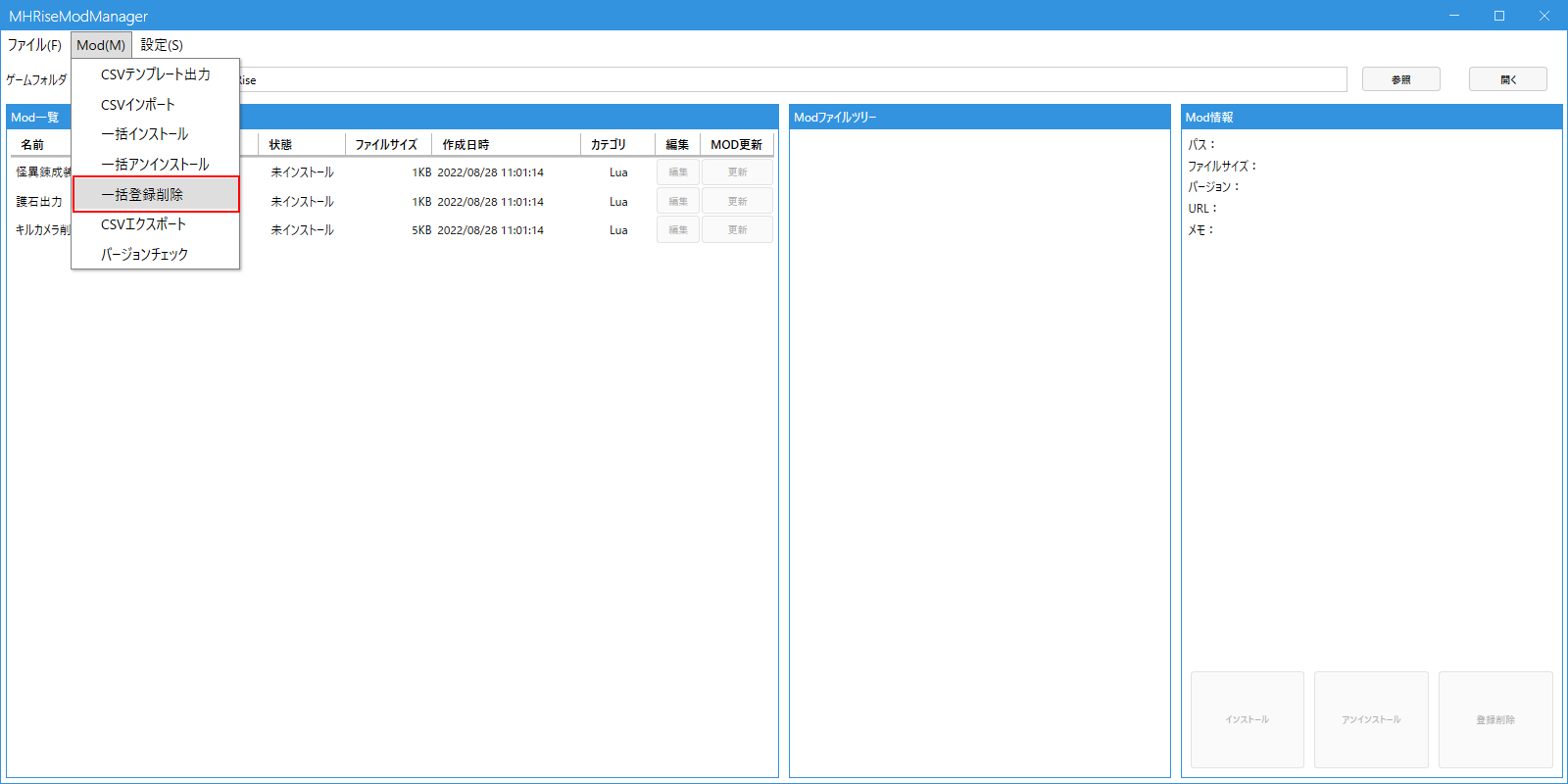Click the 開く open button

[x=1508, y=79]
